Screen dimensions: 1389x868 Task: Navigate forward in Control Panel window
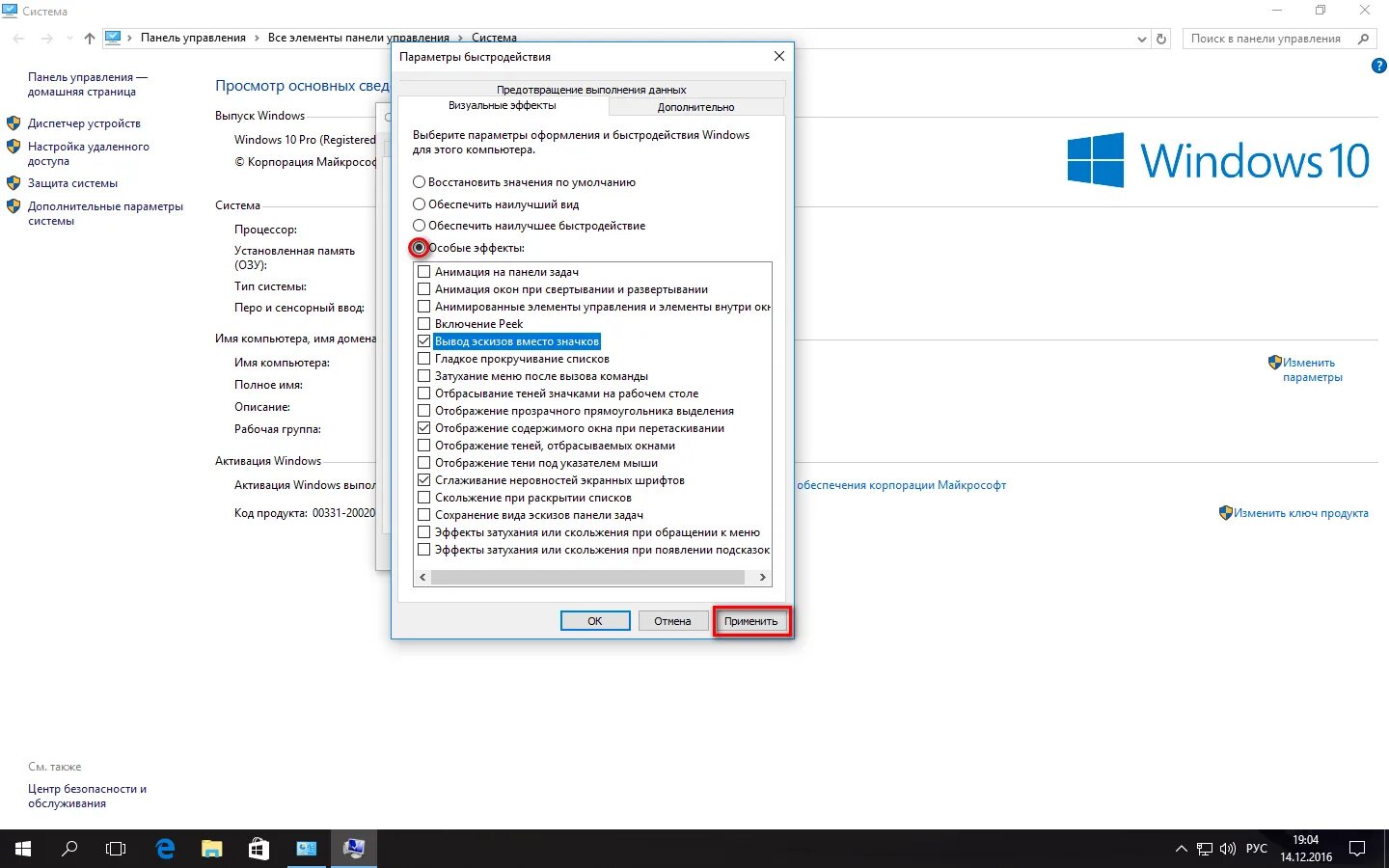click(47, 39)
